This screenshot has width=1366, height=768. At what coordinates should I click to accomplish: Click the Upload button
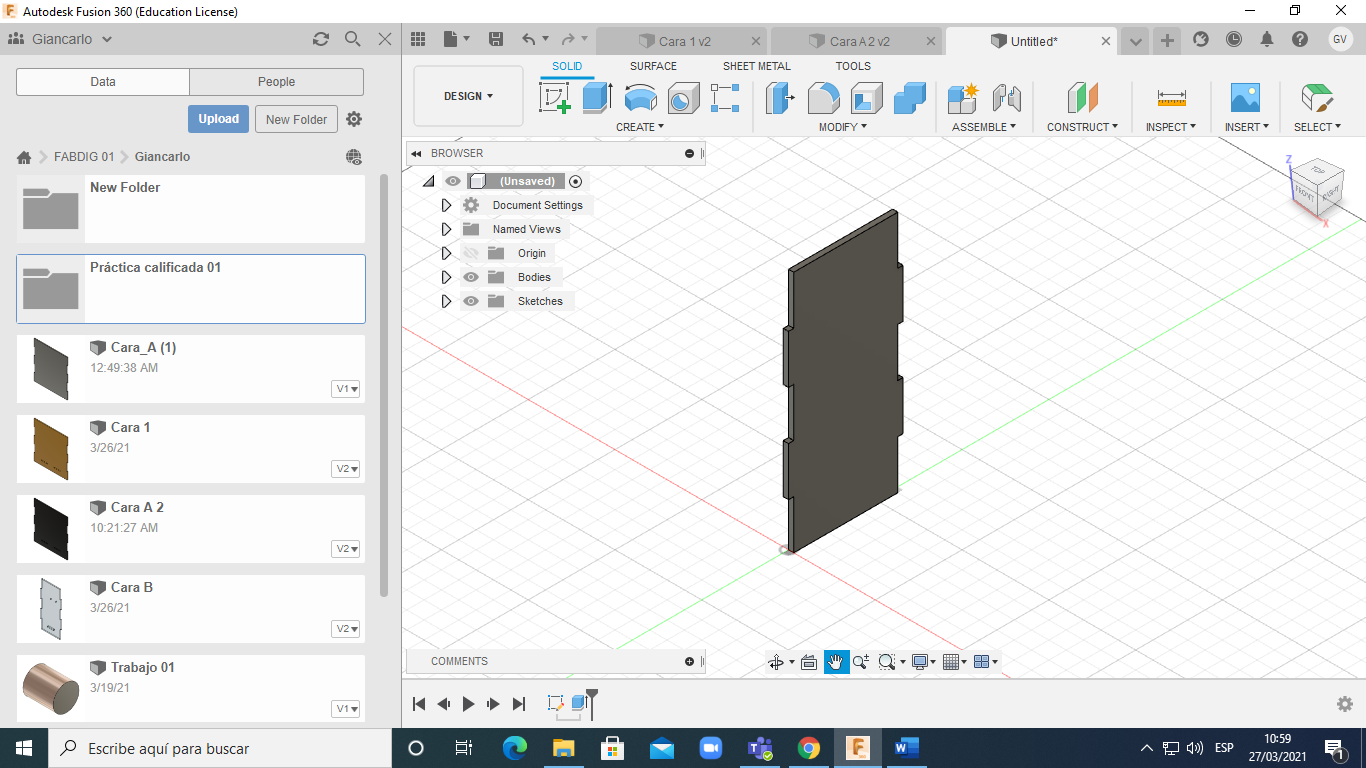[x=218, y=119]
